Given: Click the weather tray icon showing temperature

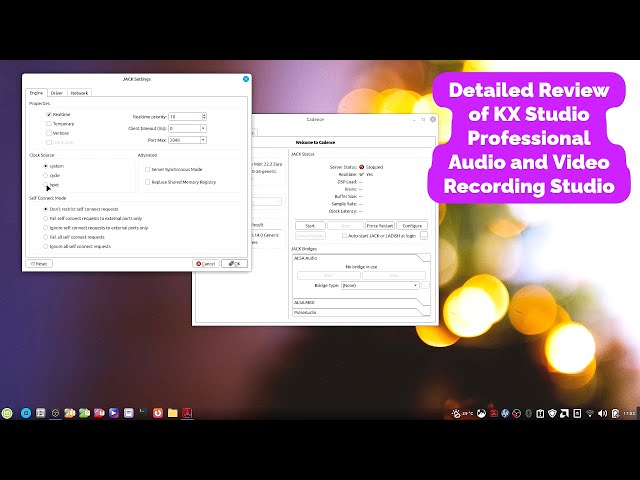Looking at the screenshot, I should tap(462, 413).
